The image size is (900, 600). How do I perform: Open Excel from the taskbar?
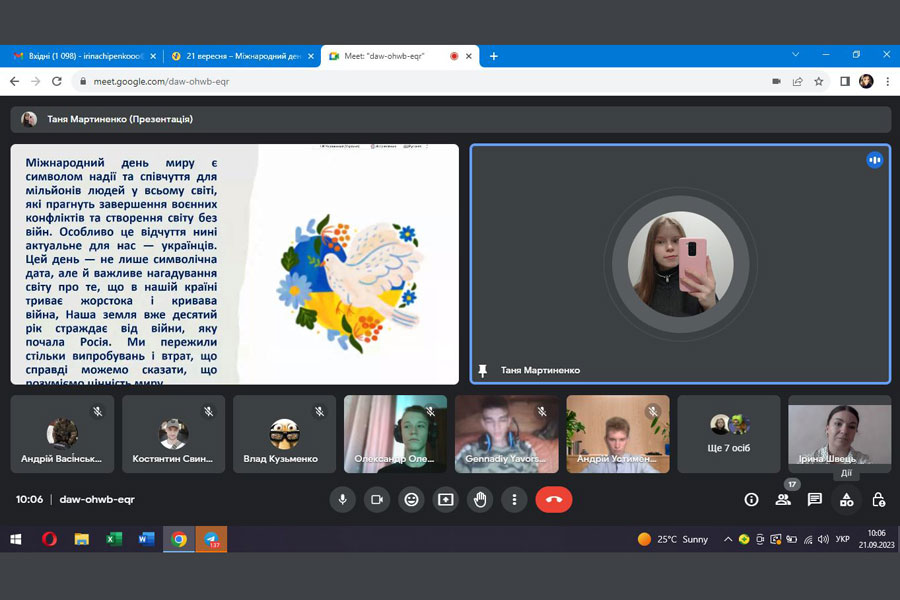[x=114, y=539]
